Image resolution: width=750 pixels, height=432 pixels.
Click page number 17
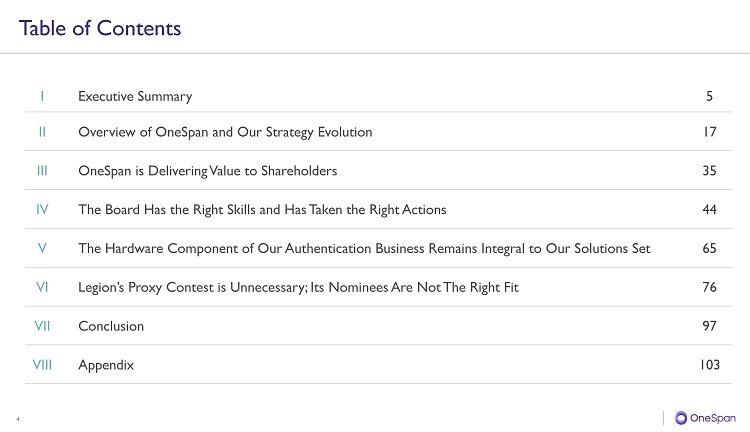[709, 132]
